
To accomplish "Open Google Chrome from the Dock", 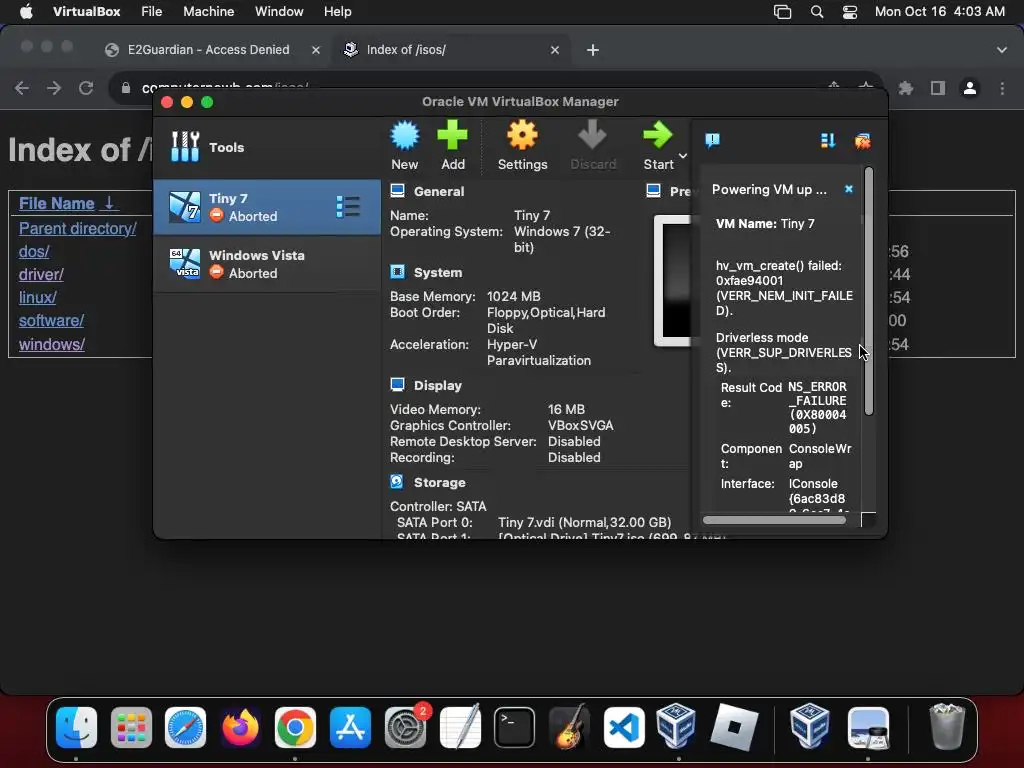I will tap(295, 727).
